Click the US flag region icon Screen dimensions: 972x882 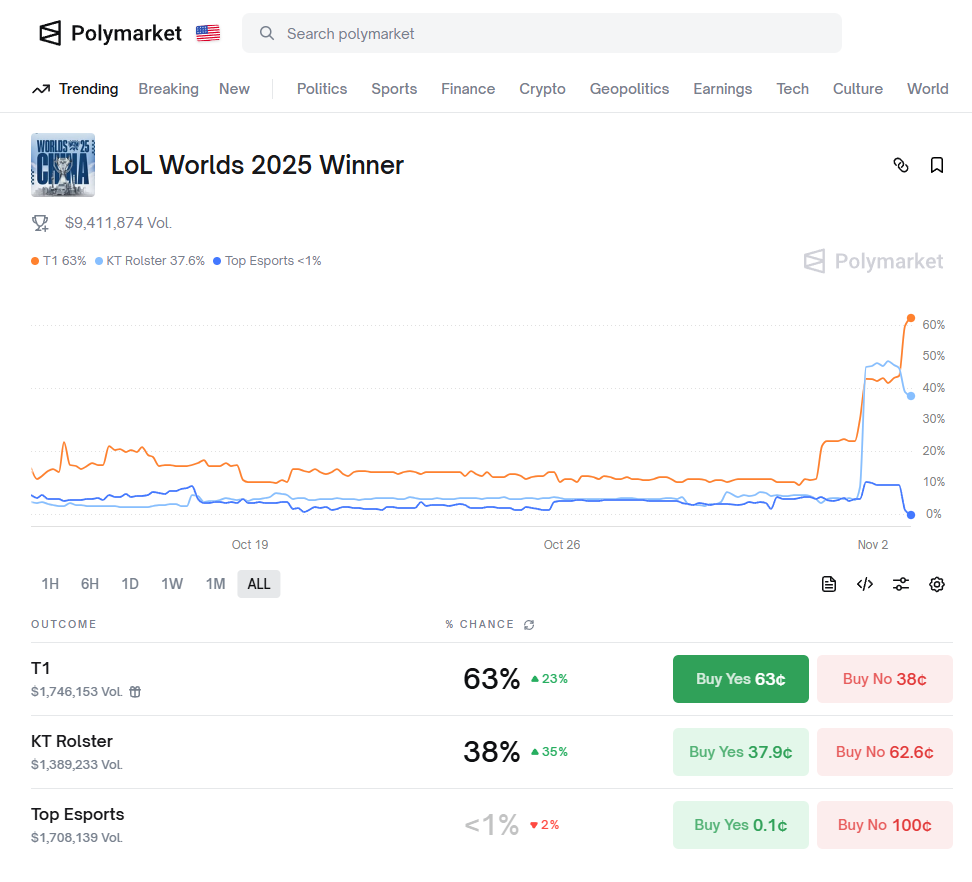coord(208,33)
